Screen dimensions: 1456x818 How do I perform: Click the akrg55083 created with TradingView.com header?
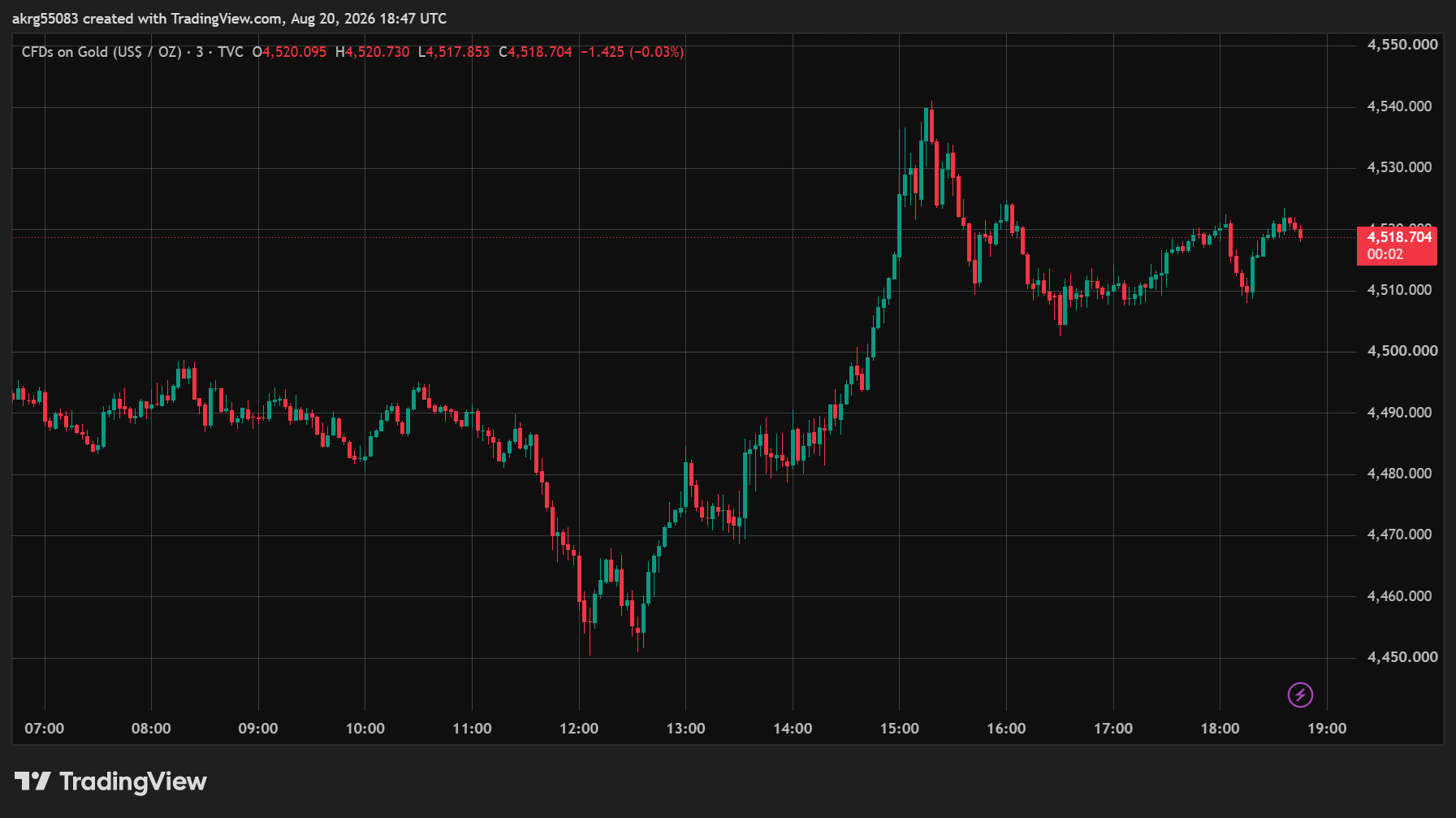[229, 18]
